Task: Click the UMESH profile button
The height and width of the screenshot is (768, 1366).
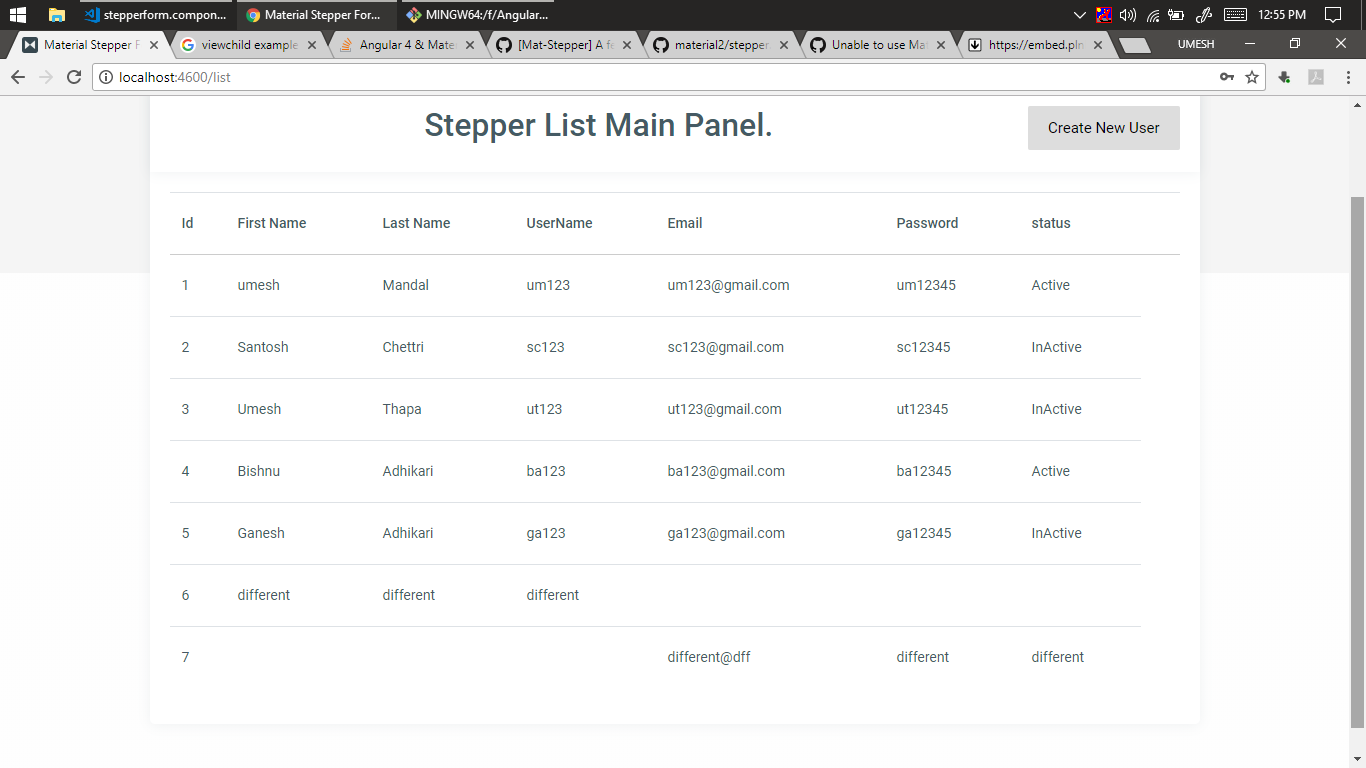Action: pyautogui.click(x=1196, y=44)
